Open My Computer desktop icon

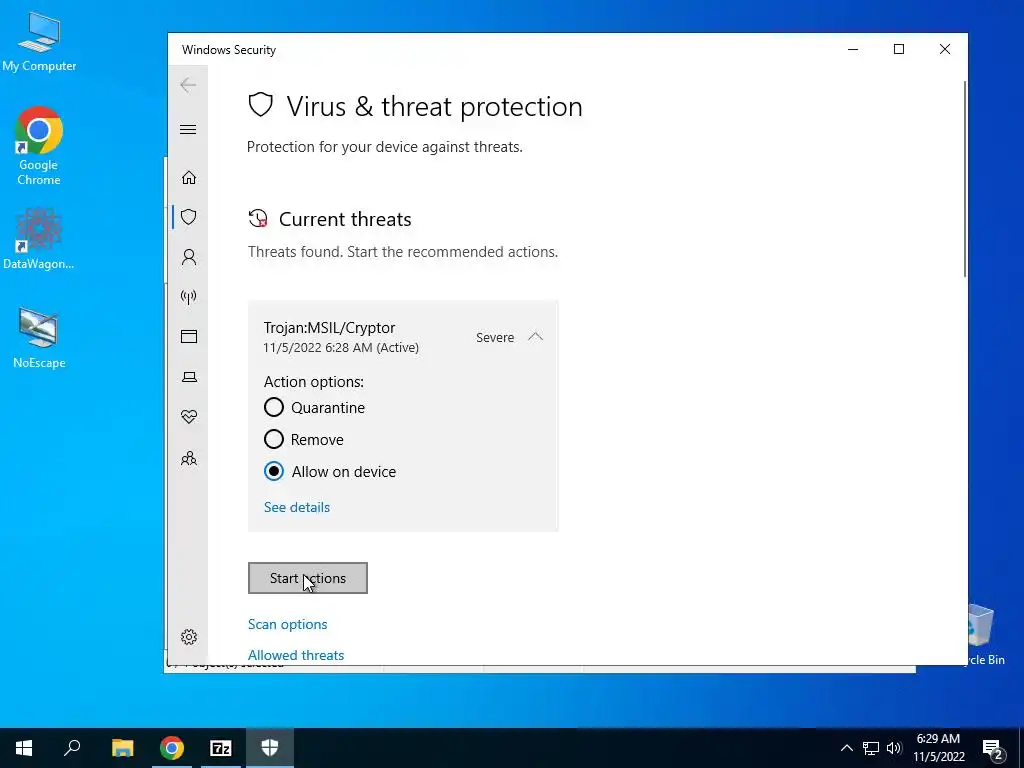(x=39, y=40)
